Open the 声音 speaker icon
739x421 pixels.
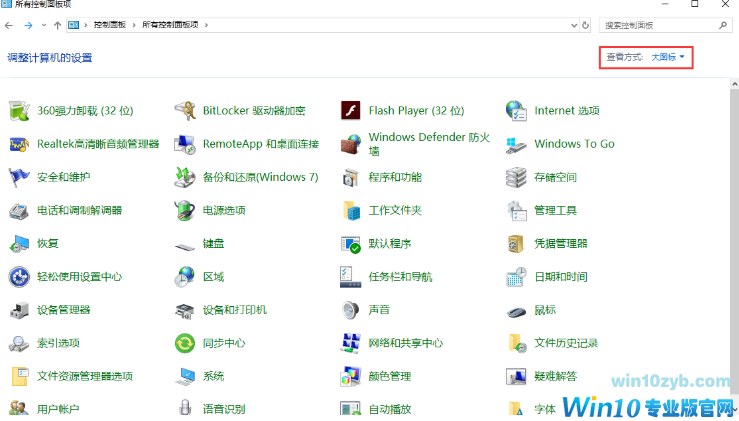pyautogui.click(x=351, y=310)
